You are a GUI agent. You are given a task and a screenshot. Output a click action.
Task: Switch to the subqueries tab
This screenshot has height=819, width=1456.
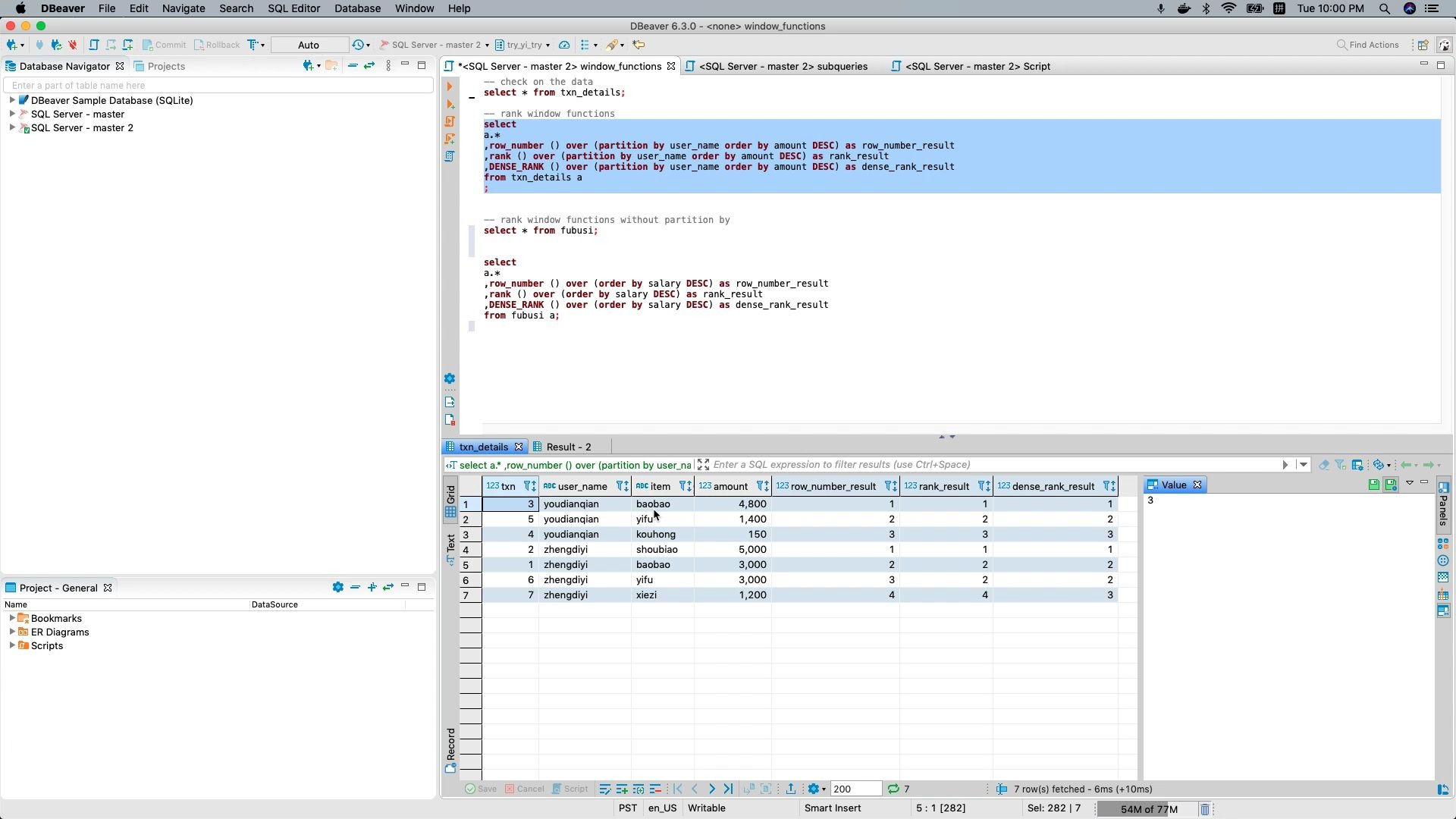pos(783,65)
